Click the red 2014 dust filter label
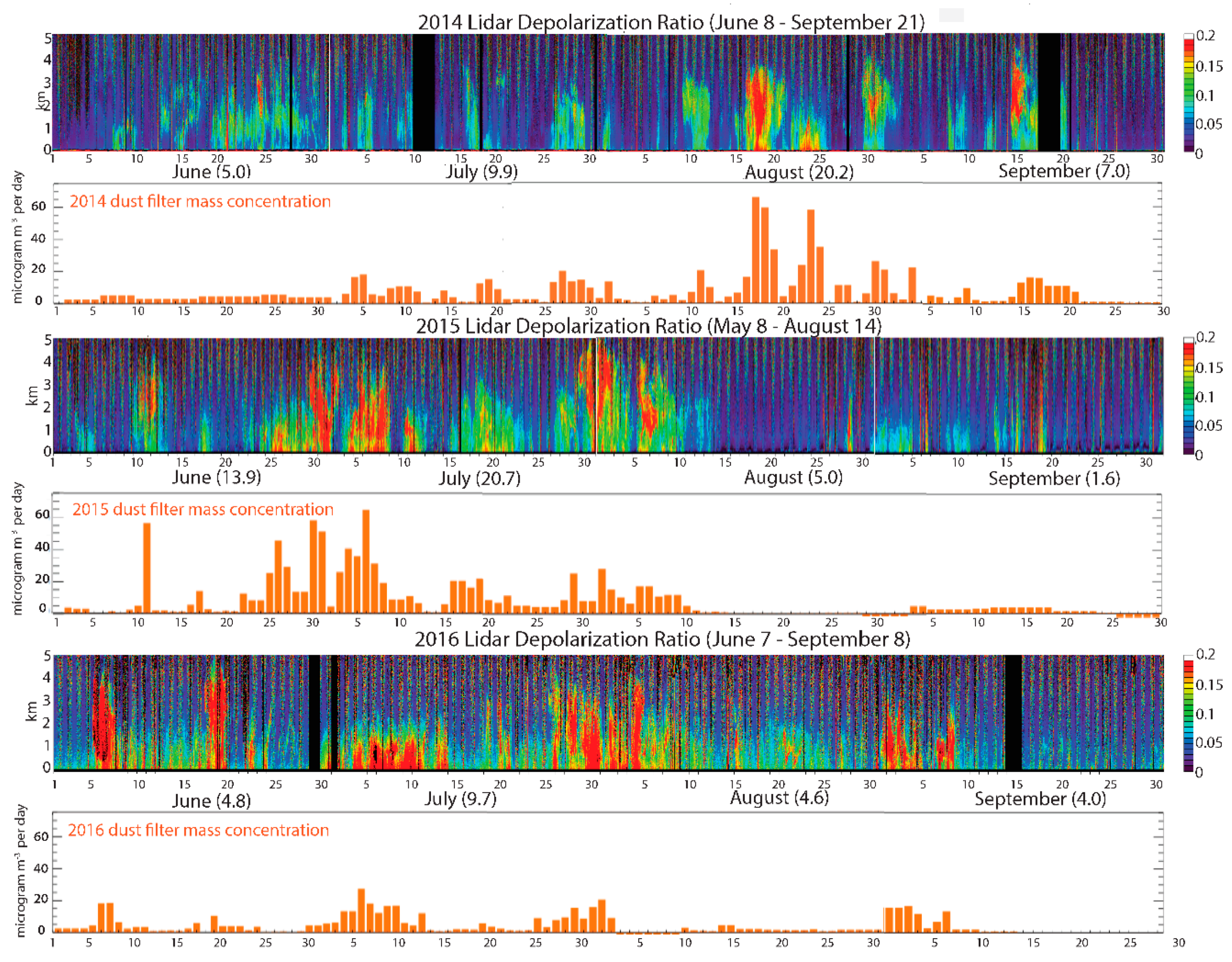Image resolution: width=1232 pixels, height=962 pixels. click(200, 202)
